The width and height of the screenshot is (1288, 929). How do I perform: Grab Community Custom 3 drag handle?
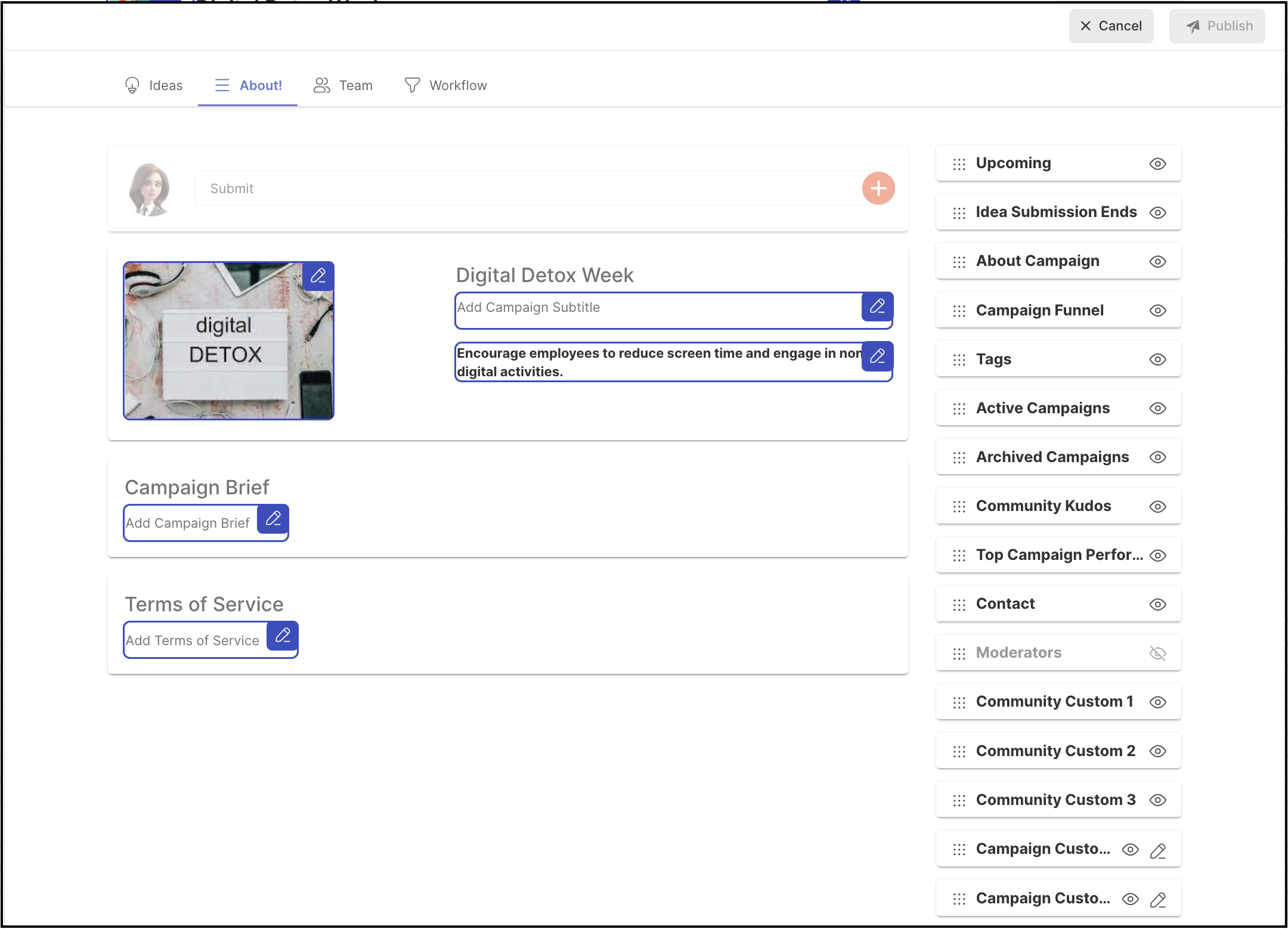point(959,800)
